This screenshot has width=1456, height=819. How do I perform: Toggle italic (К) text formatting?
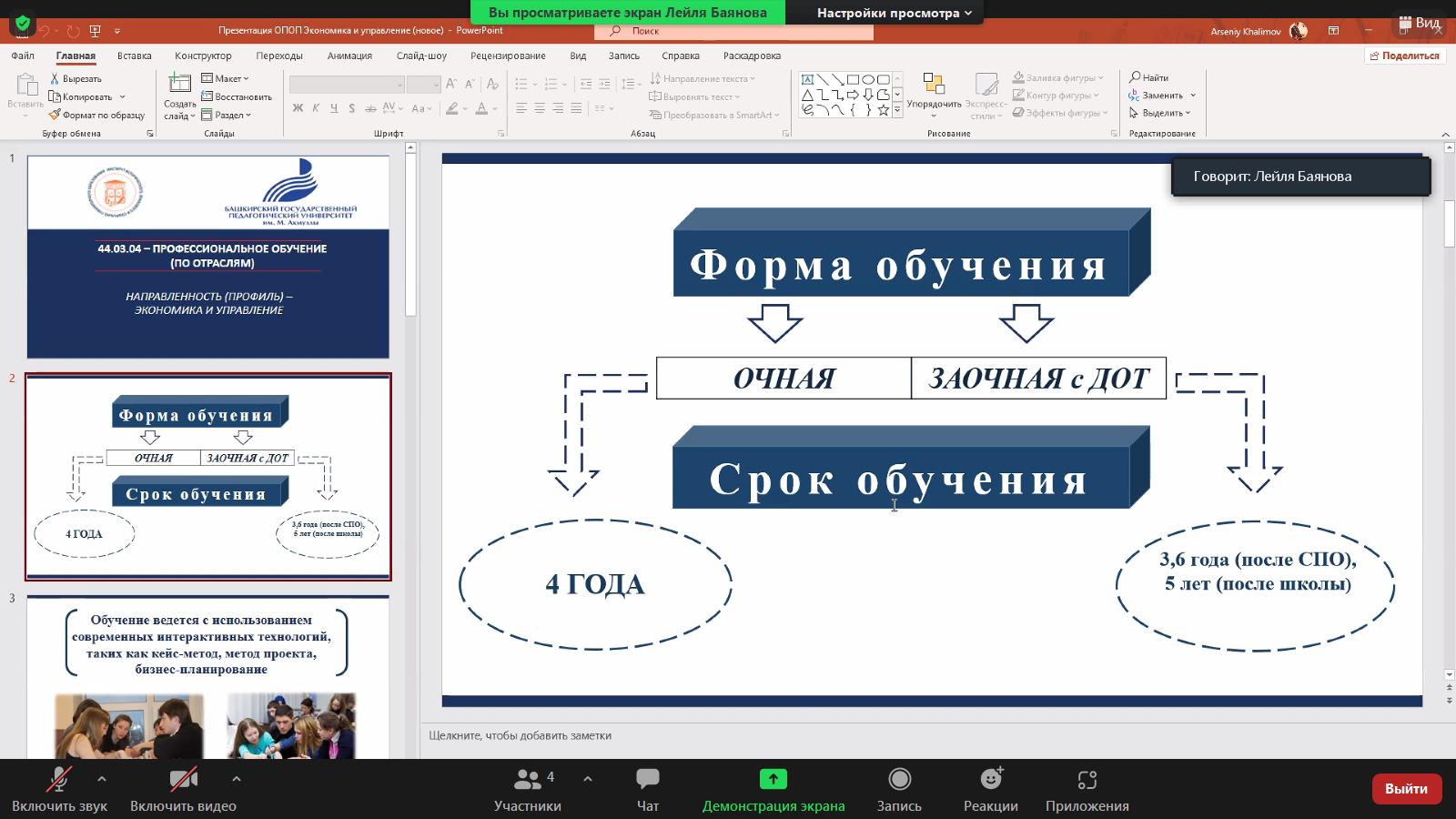pyautogui.click(x=316, y=108)
